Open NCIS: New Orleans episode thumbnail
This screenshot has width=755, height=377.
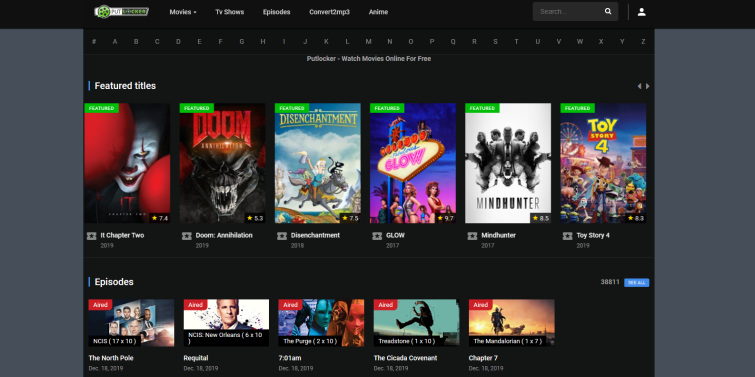coord(226,323)
